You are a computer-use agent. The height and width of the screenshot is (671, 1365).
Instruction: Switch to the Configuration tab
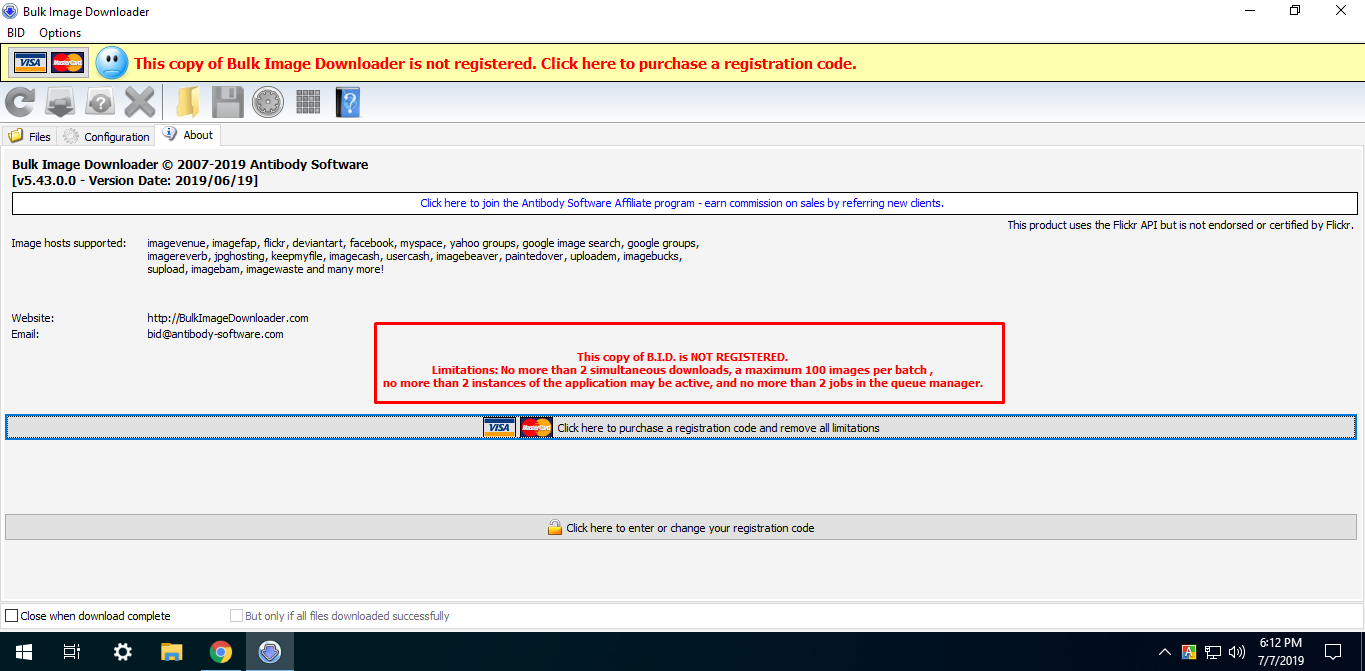(105, 136)
